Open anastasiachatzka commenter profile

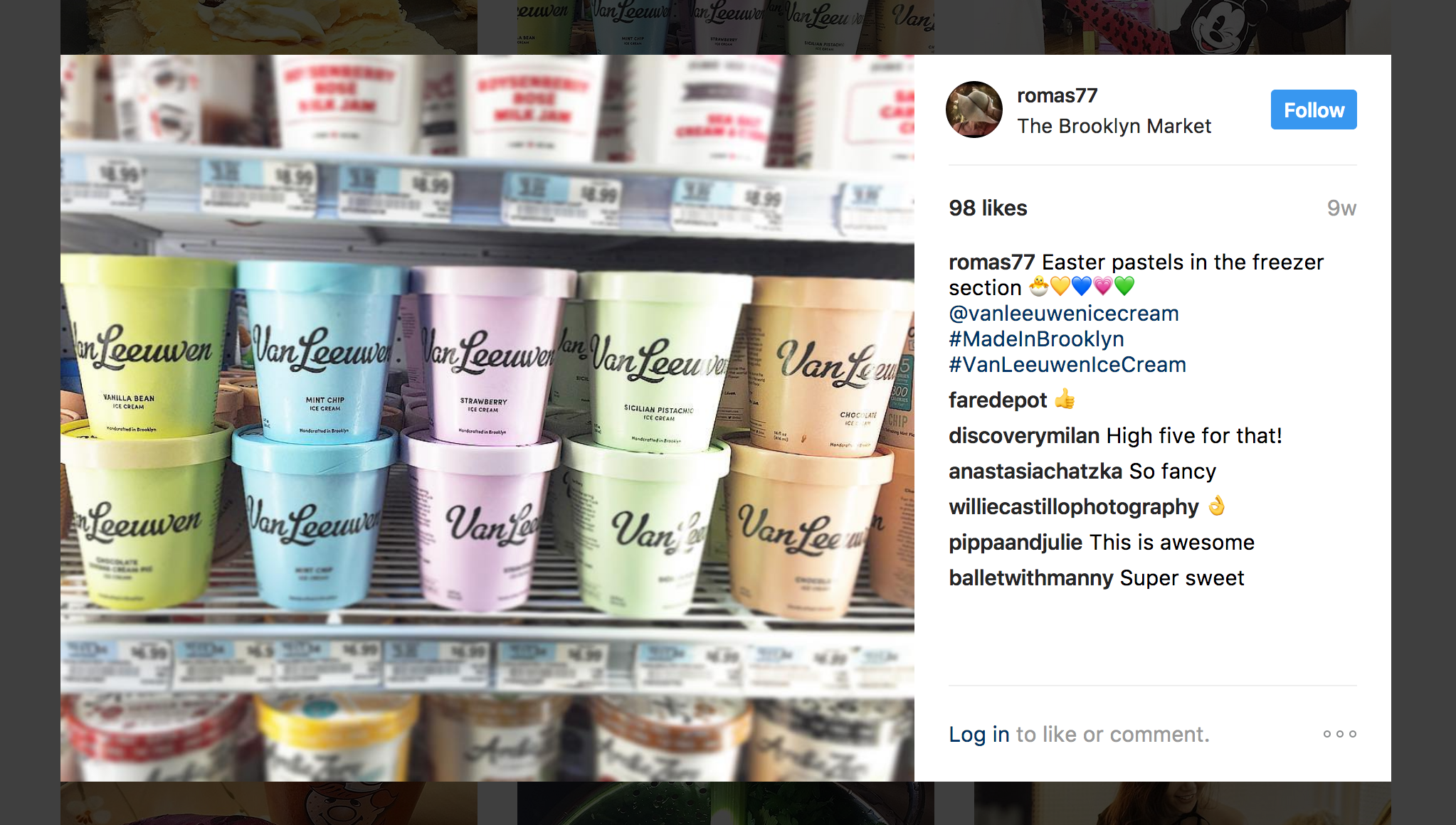pos(1035,471)
